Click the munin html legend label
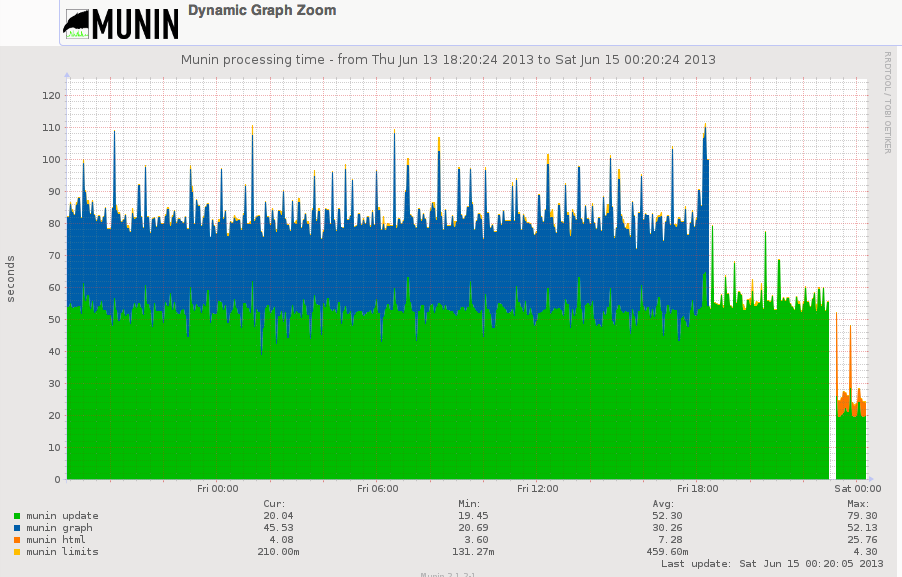902x577 pixels. pos(56,540)
